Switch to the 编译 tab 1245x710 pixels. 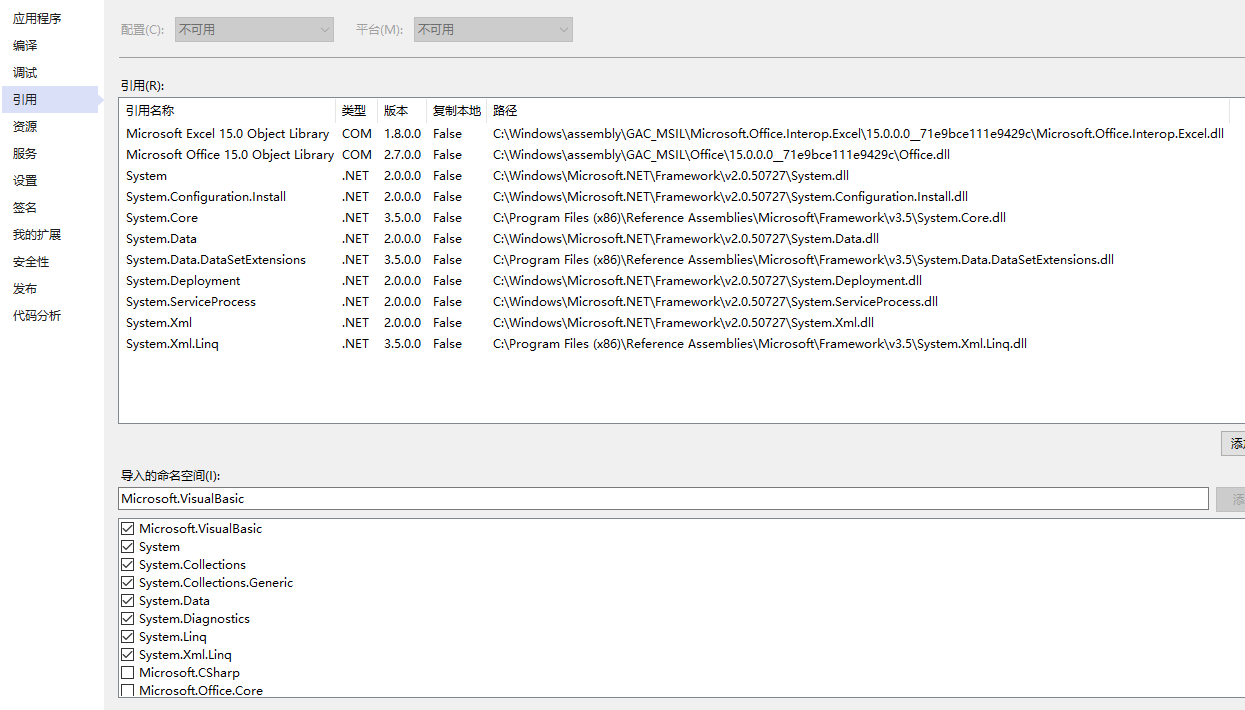(25, 46)
